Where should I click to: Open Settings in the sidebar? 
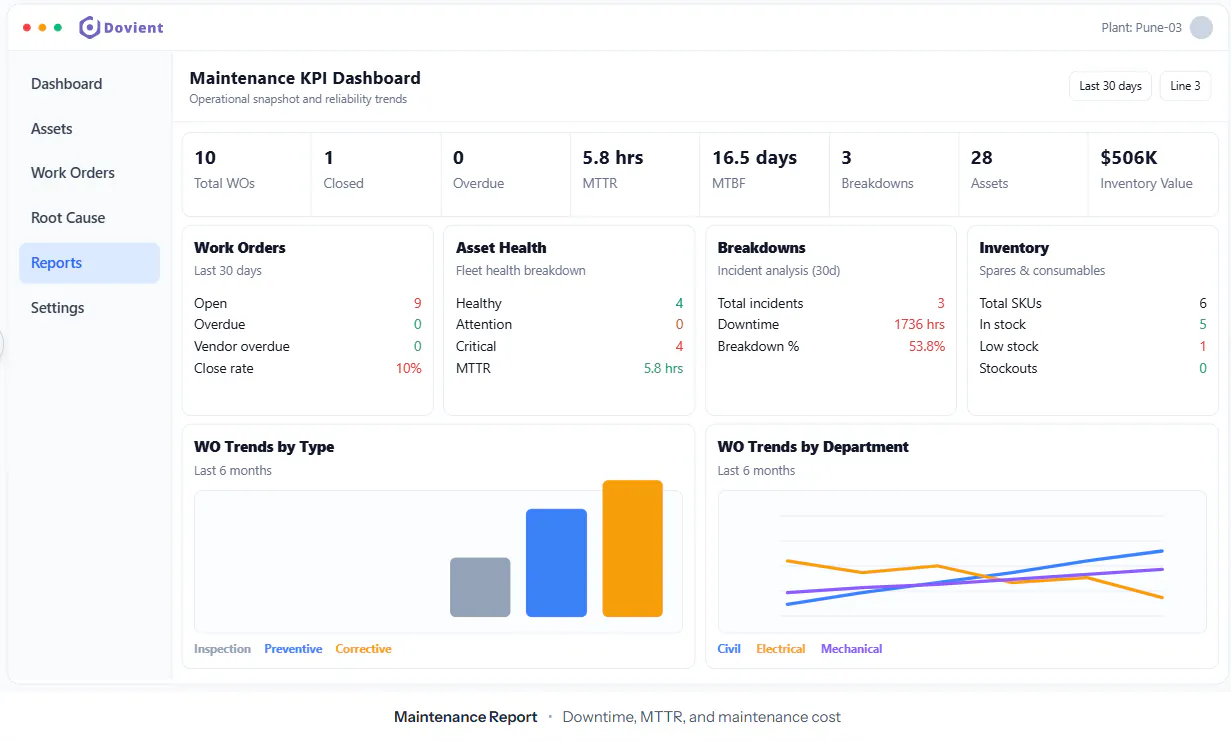(x=89, y=308)
